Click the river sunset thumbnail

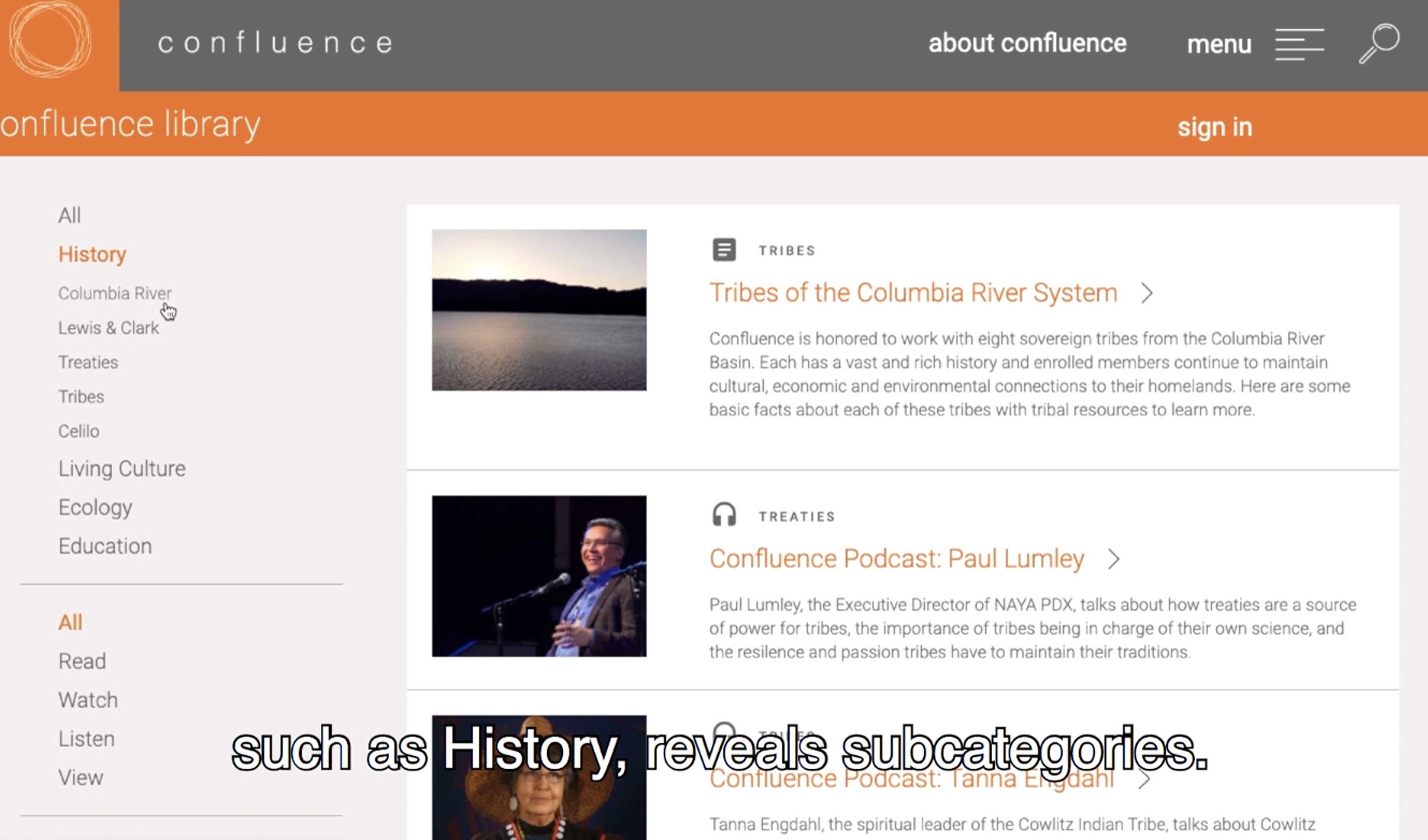pos(539,310)
